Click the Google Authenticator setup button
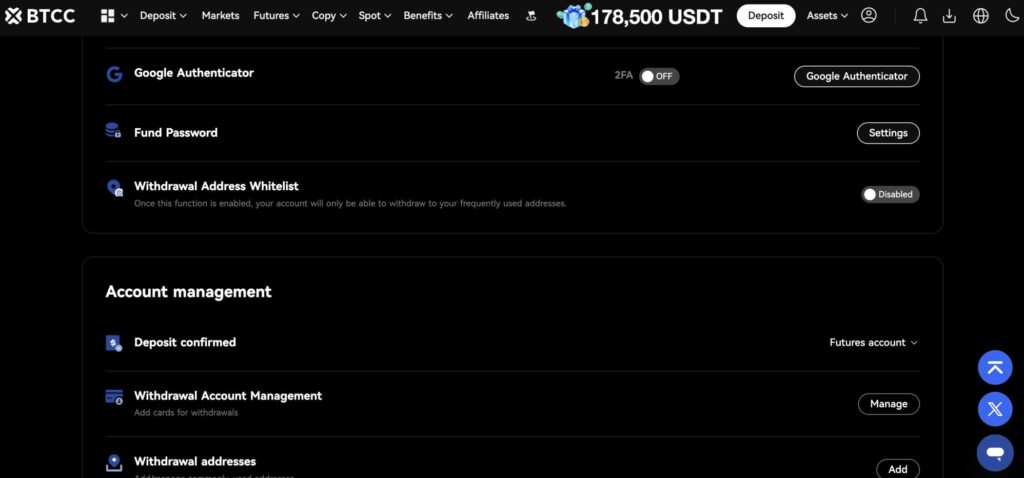Image resolution: width=1024 pixels, height=478 pixels. point(857,76)
